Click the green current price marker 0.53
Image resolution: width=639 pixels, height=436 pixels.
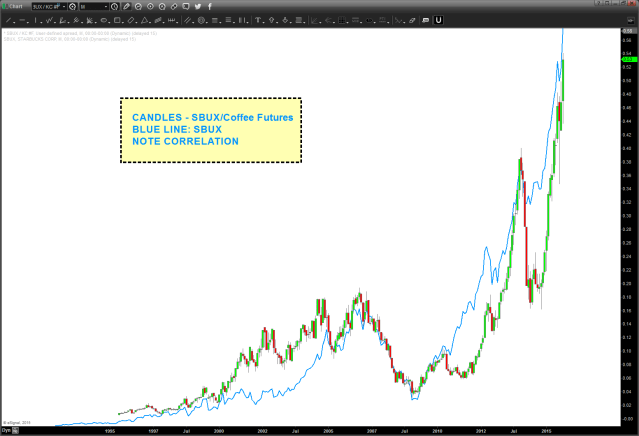point(627,60)
